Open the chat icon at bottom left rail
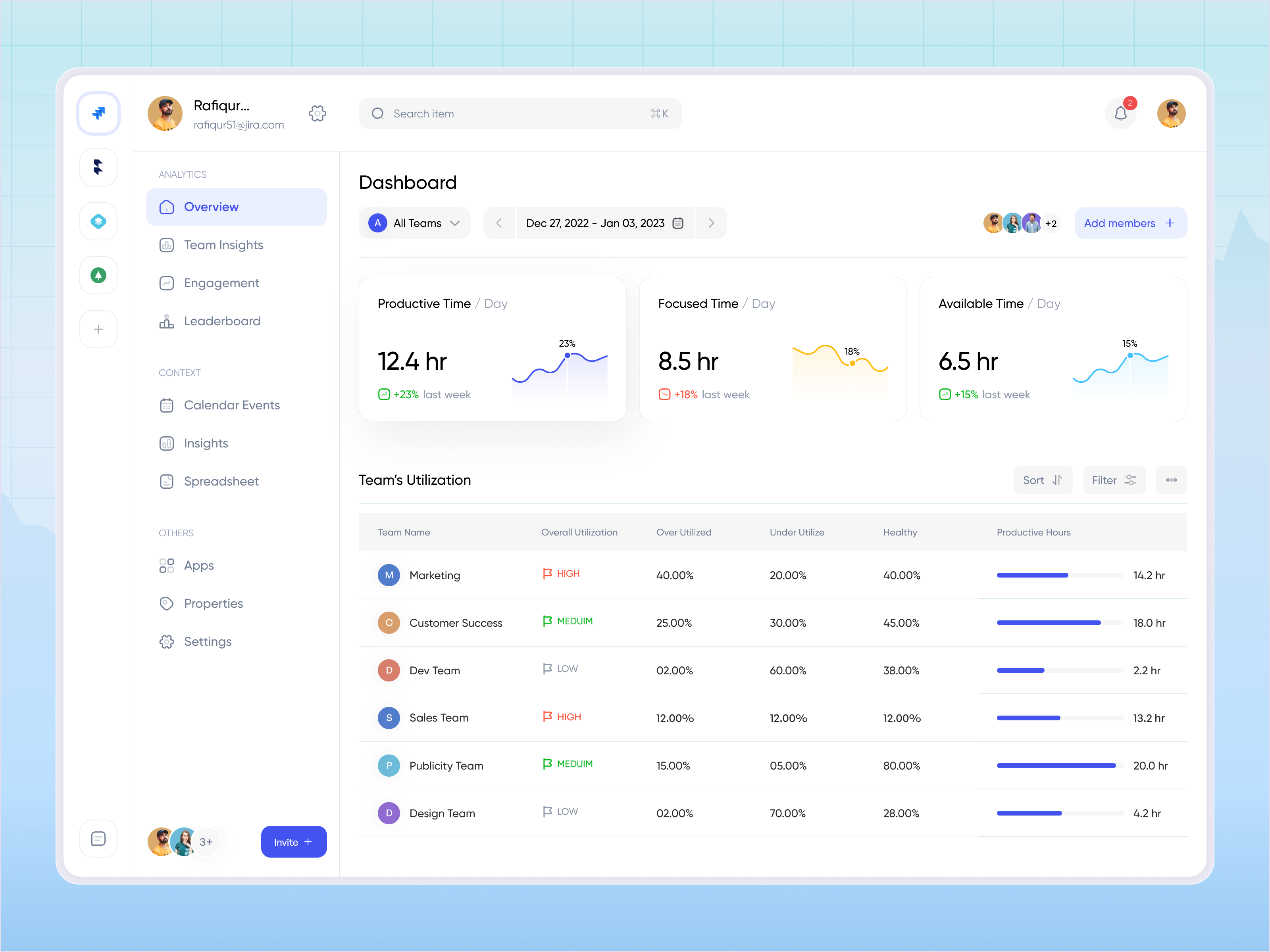Viewport: 1270px width, 952px height. [x=98, y=839]
